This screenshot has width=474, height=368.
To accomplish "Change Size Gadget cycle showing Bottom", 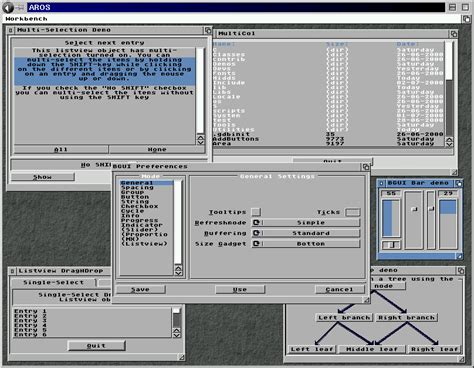I will pos(306,244).
